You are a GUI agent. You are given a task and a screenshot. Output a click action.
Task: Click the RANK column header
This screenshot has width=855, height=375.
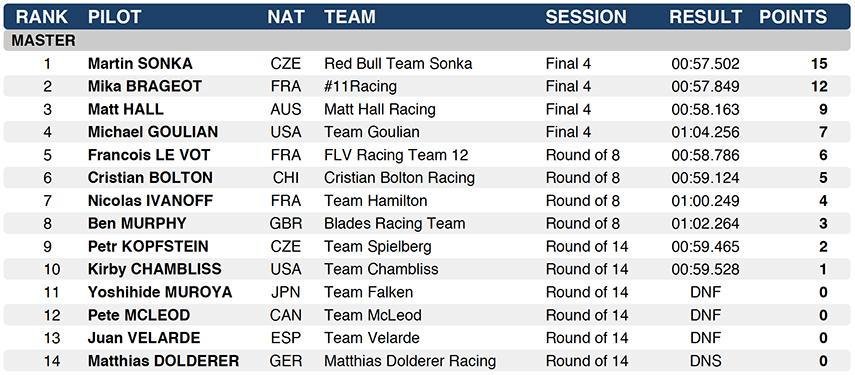42,17
